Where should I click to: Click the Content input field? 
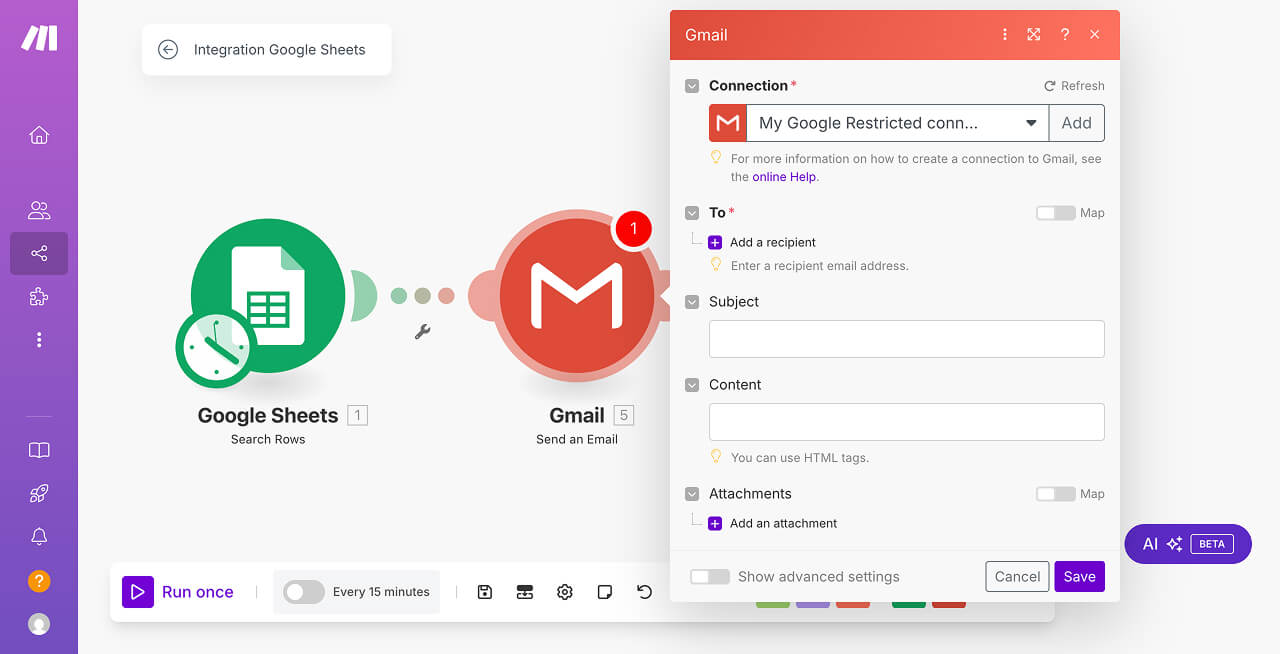907,422
